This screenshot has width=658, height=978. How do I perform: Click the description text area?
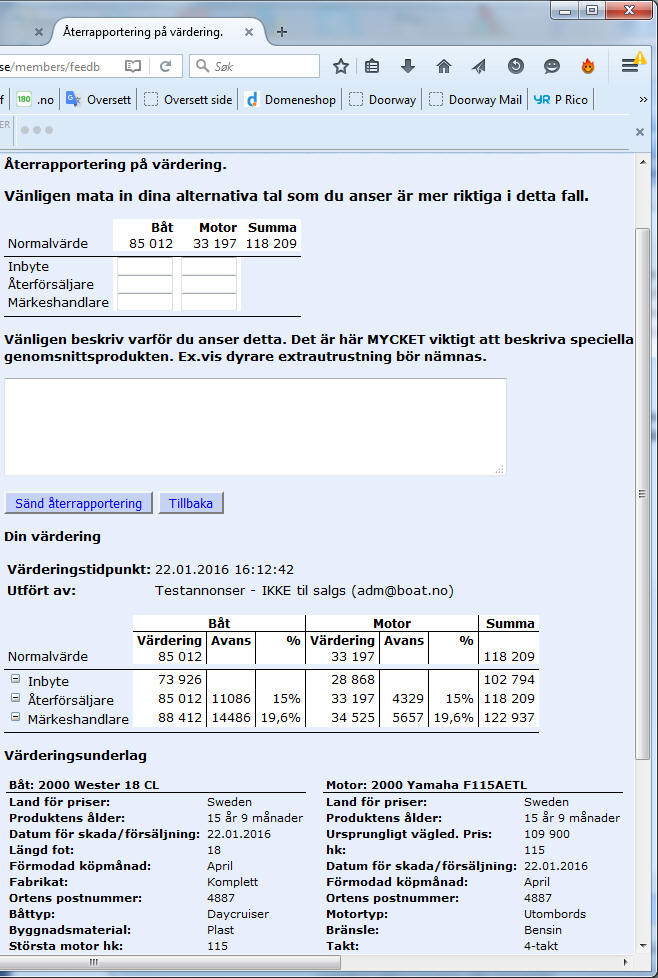pos(255,426)
